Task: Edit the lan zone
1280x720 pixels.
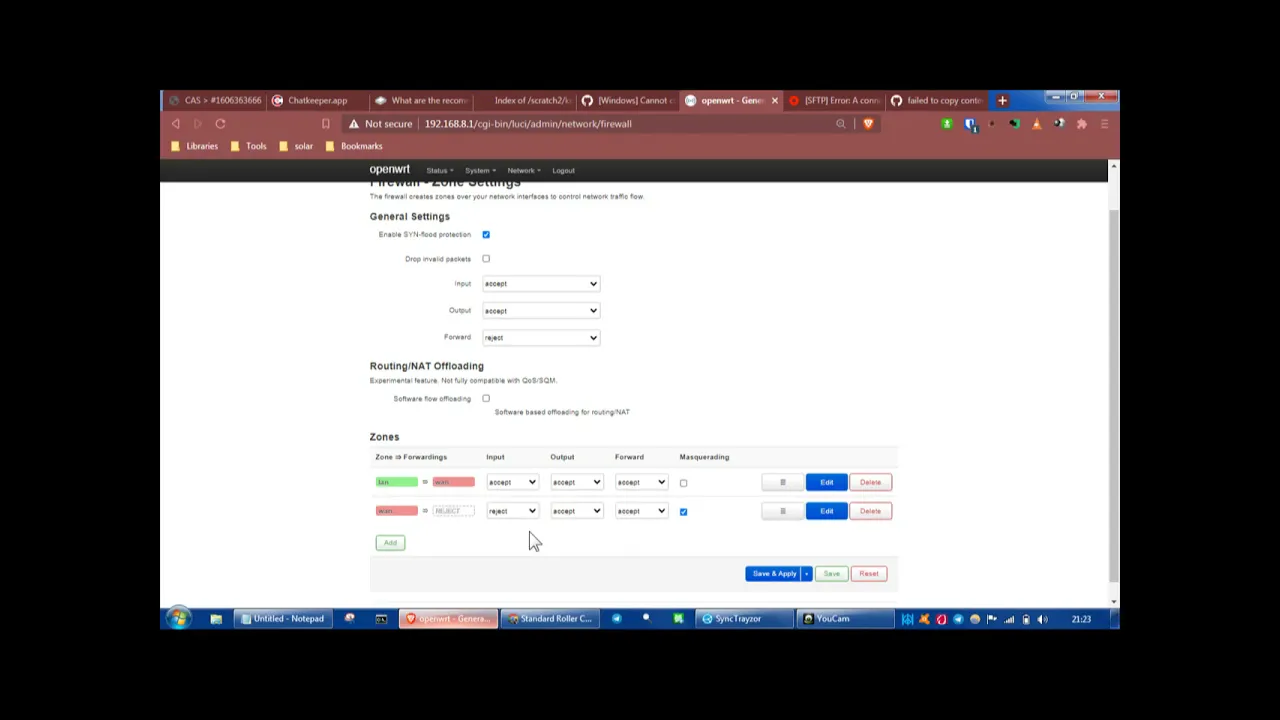Action: [x=827, y=482]
